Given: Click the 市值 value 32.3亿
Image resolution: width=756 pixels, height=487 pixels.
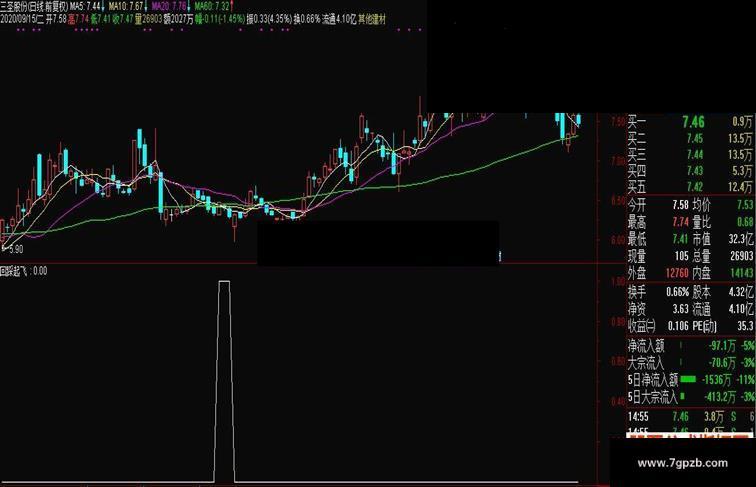Looking at the screenshot, I should 741,239.
